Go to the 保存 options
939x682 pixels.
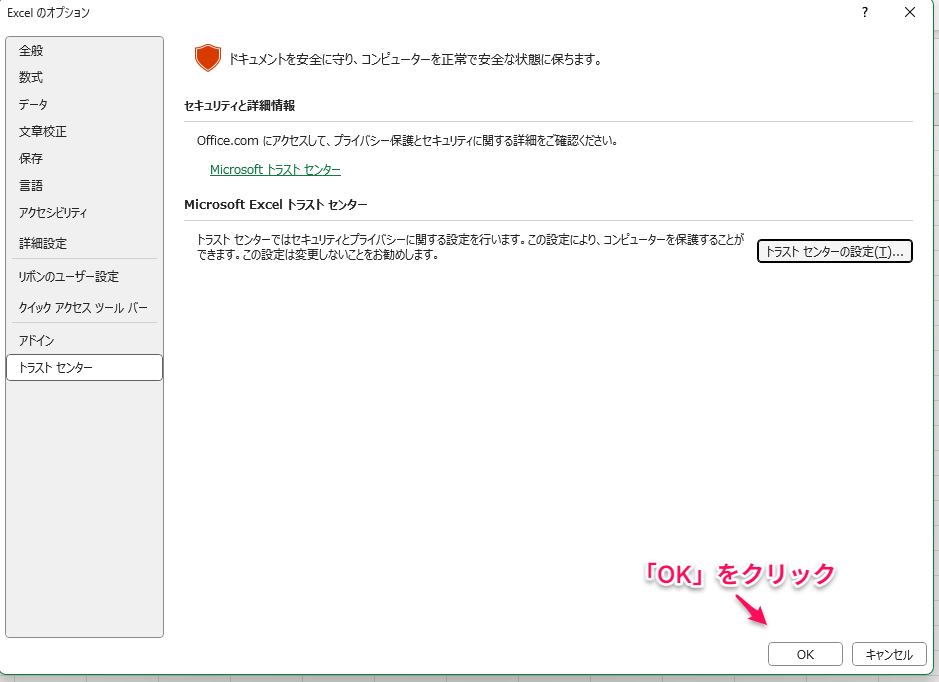[31, 159]
